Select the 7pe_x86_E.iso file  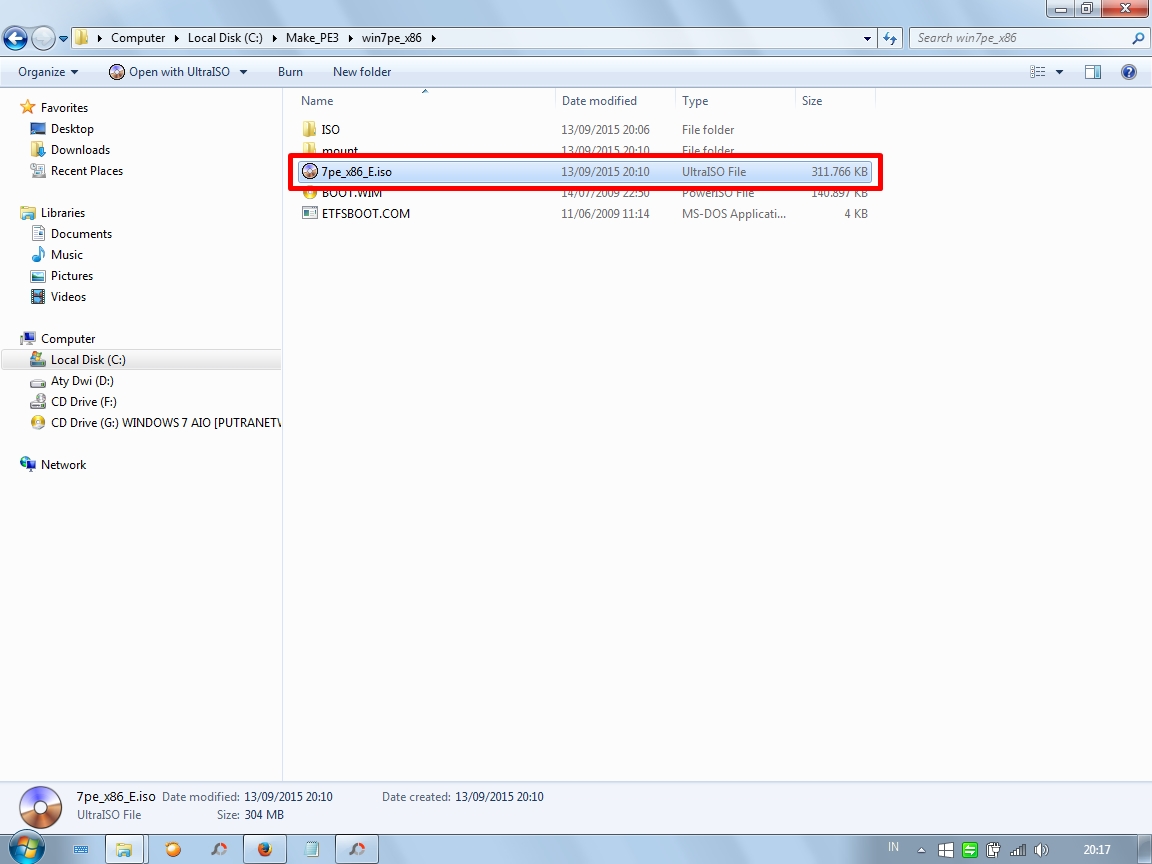coord(584,172)
